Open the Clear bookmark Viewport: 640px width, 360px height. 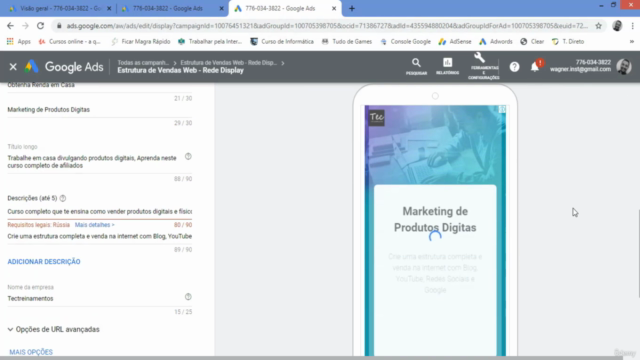point(532,42)
